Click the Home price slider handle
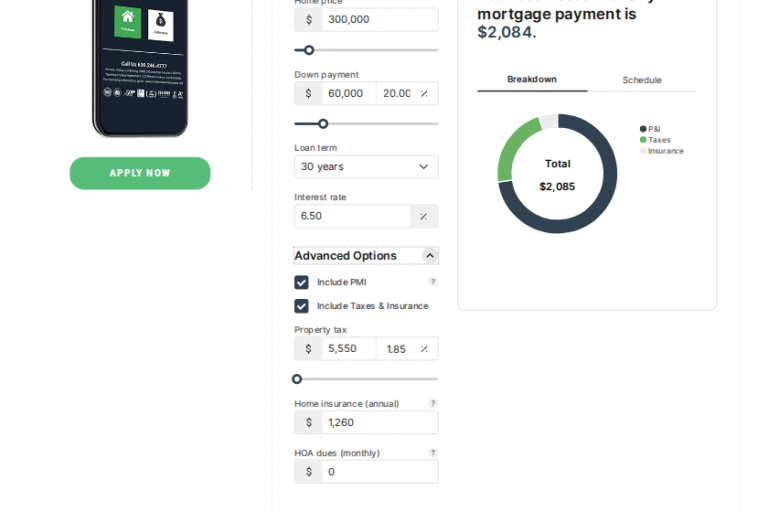The height and width of the screenshot is (512, 768). [x=309, y=50]
